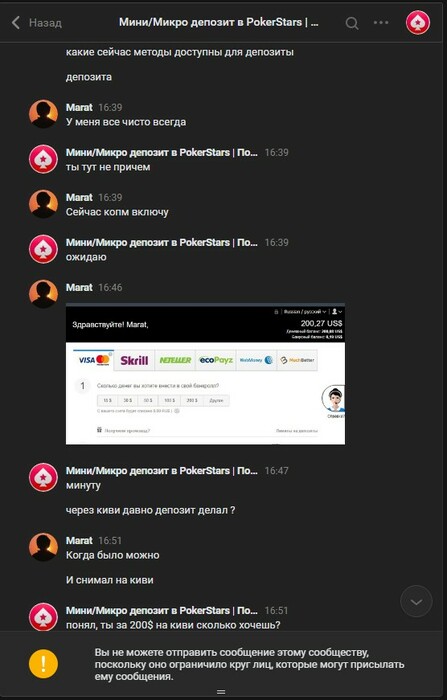Click Marat name on 'Сейчас копм включу' message

tap(79, 197)
